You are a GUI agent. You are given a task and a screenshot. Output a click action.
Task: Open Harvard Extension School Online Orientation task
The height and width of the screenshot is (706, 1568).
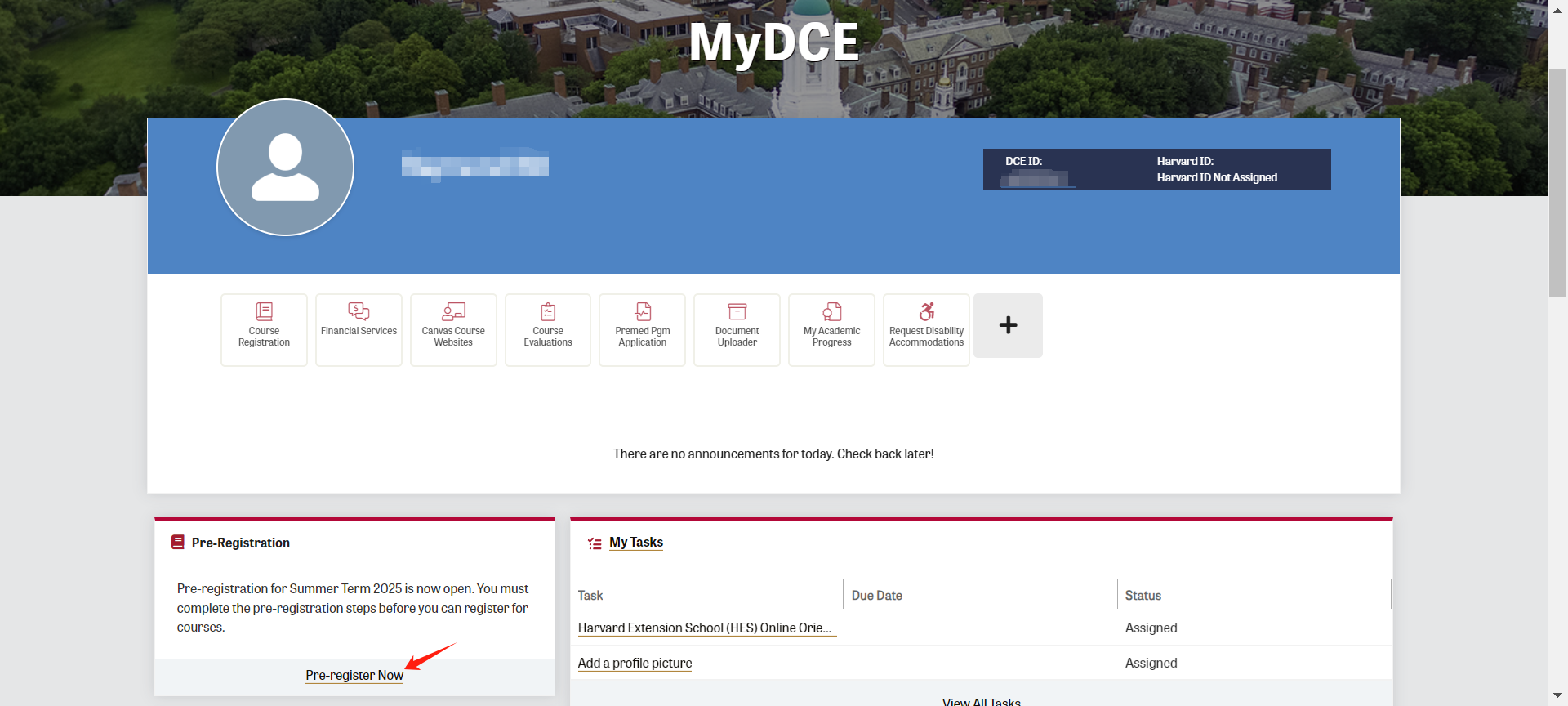(x=705, y=628)
